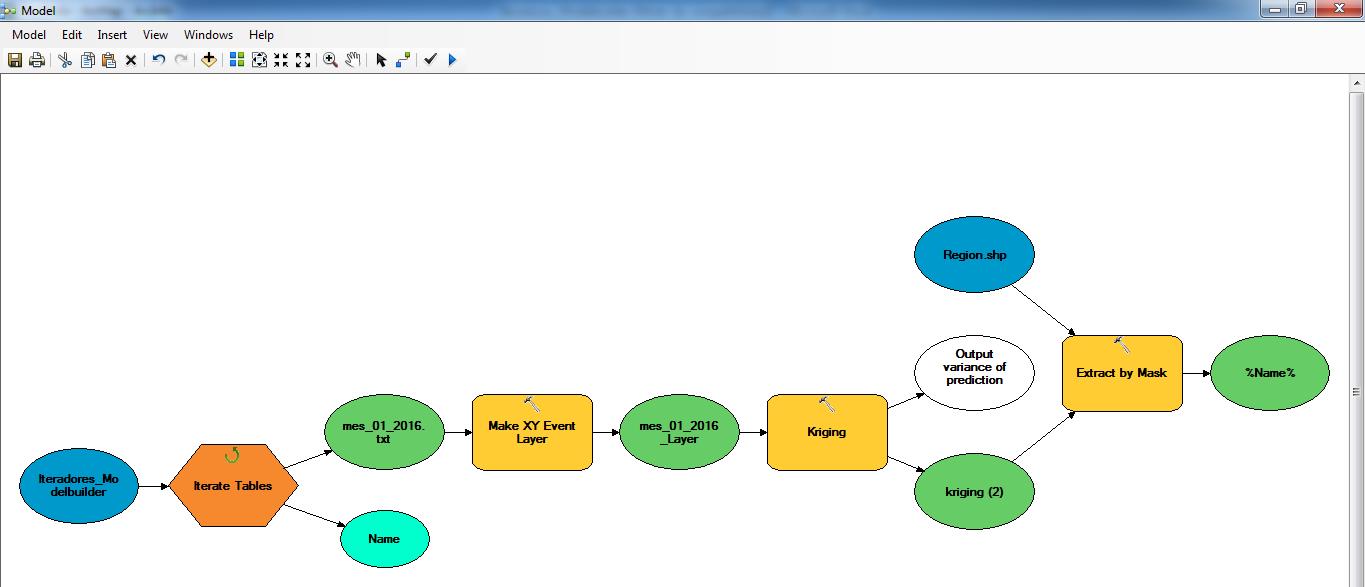Pick the Select arrow tool

[380, 60]
